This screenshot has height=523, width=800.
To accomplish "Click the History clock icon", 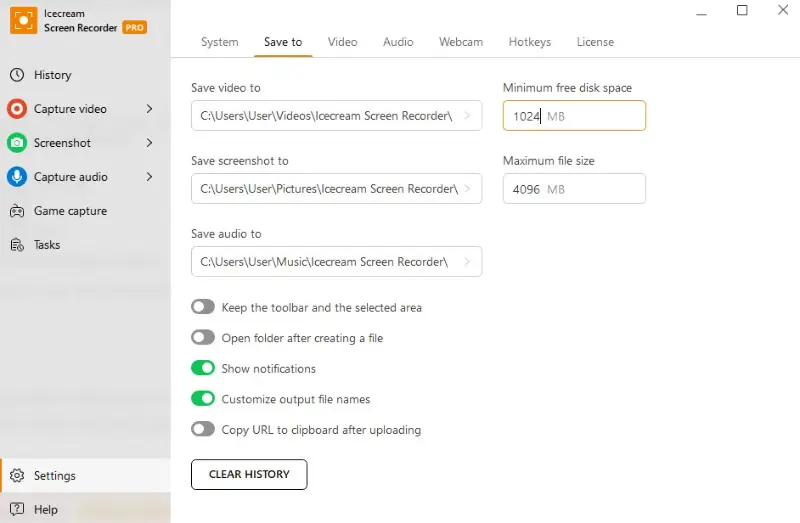I will [17, 75].
